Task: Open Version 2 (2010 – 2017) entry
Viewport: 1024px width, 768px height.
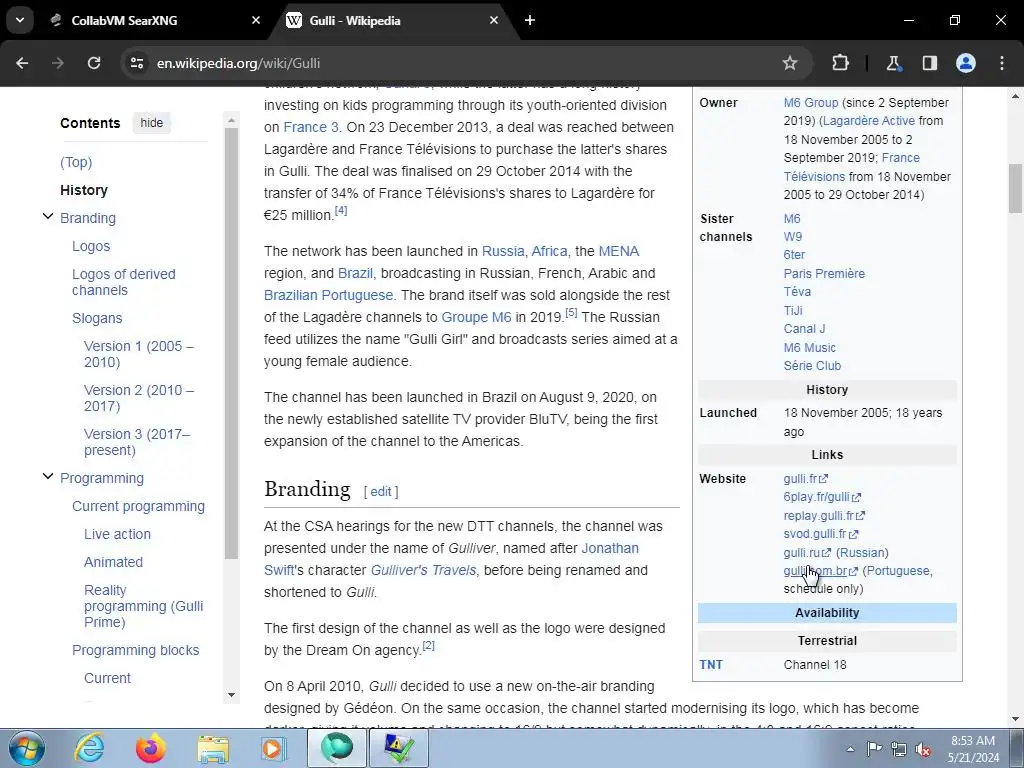Action: pyautogui.click(x=138, y=398)
